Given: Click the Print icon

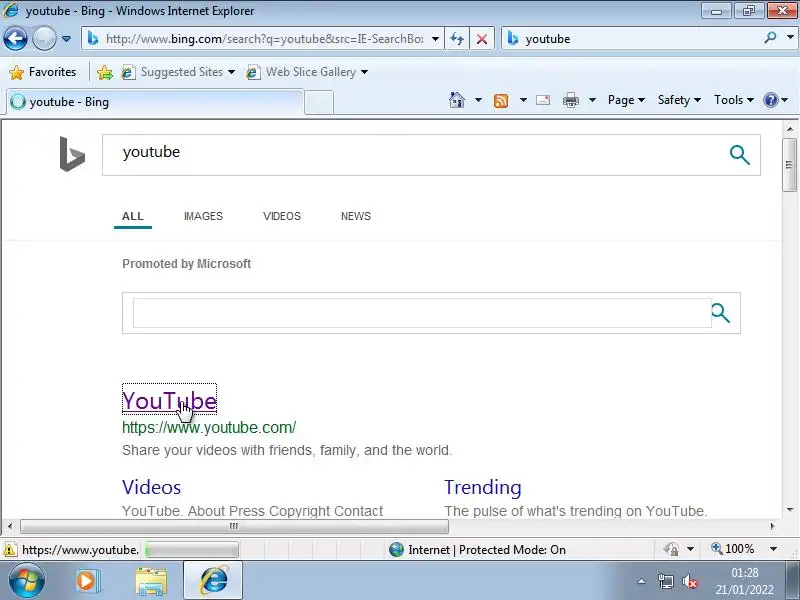Looking at the screenshot, I should tap(570, 100).
